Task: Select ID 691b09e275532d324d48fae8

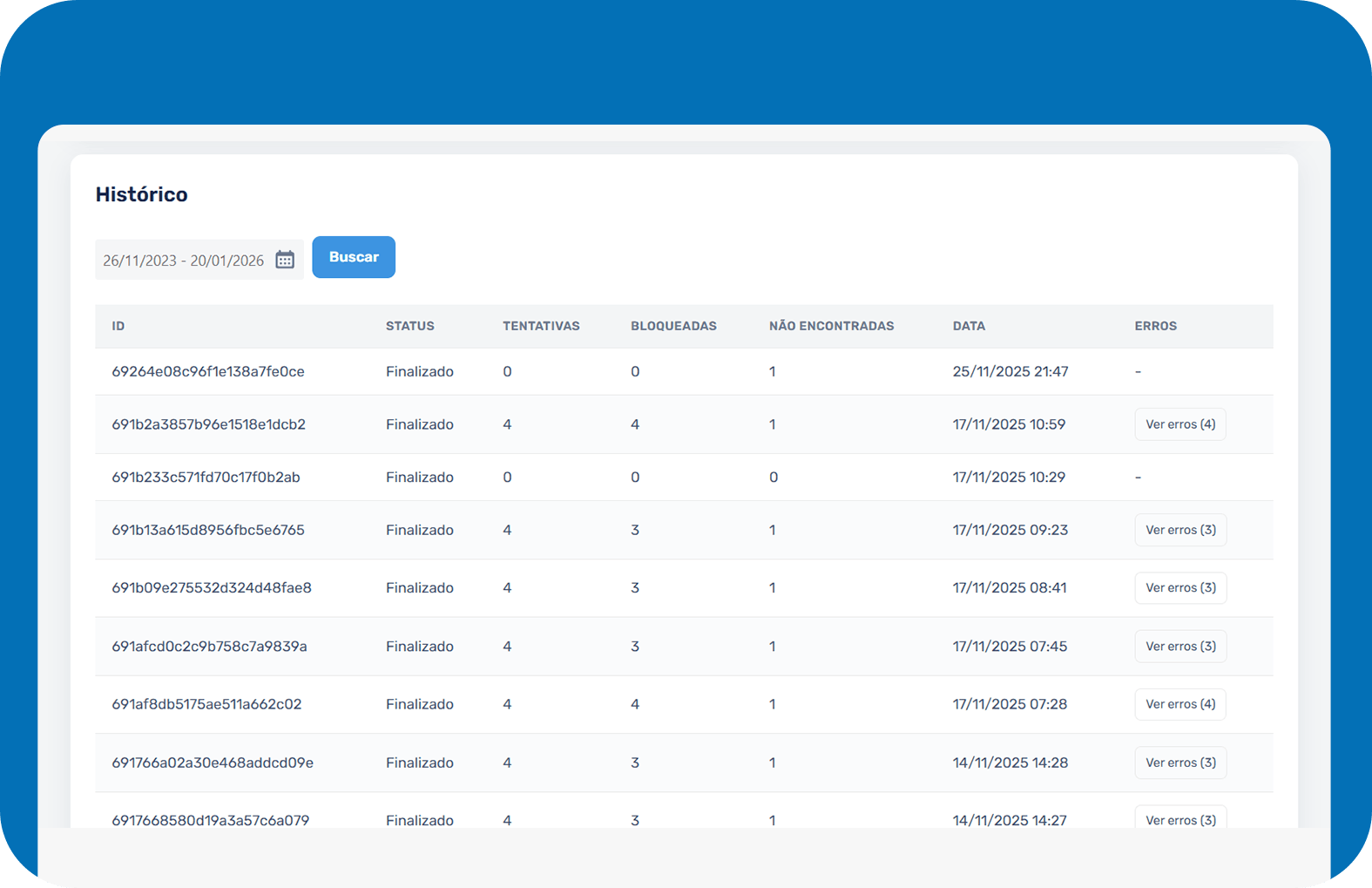Action: pos(212,588)
